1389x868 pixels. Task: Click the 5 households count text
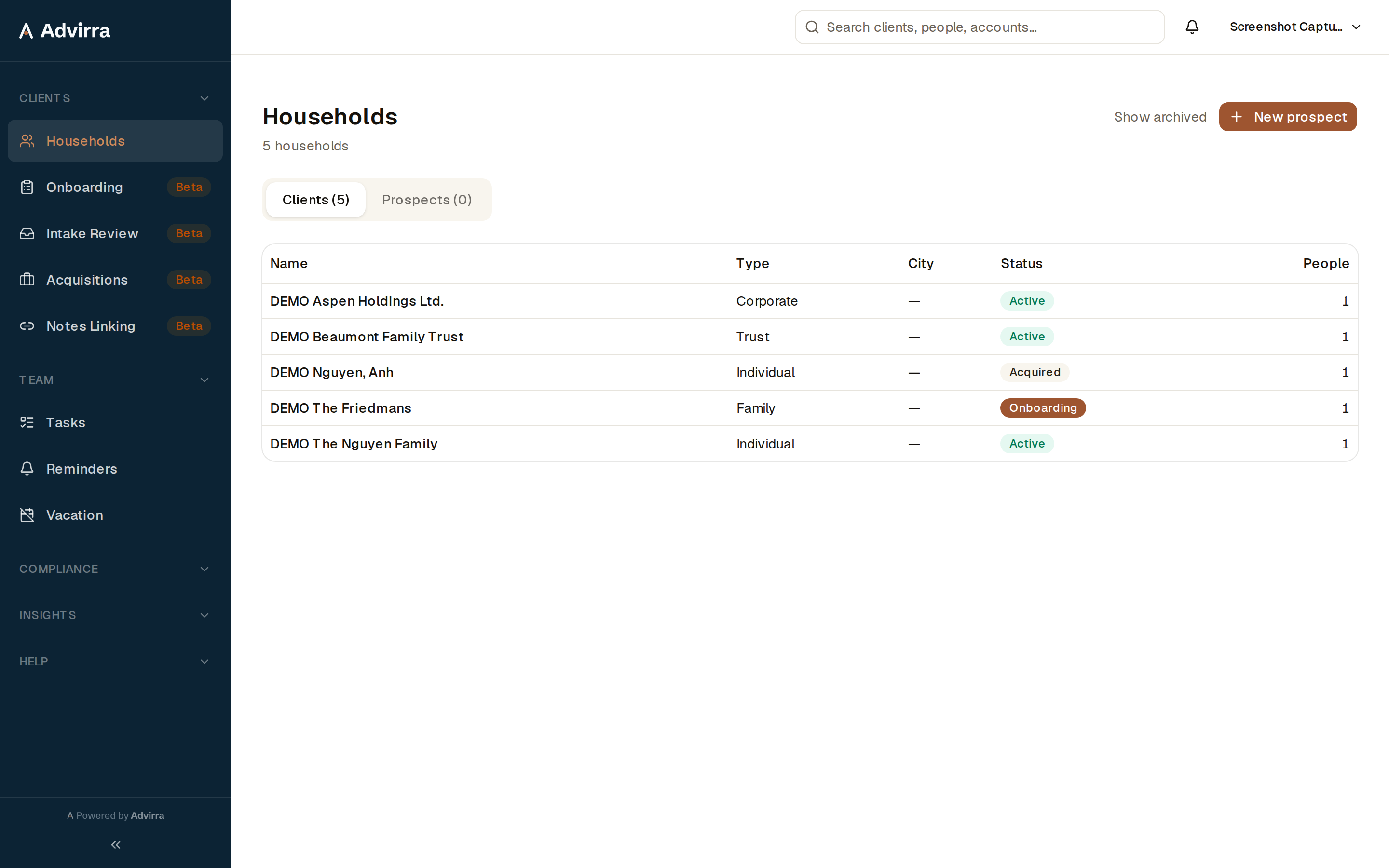(x=305, y=146)
